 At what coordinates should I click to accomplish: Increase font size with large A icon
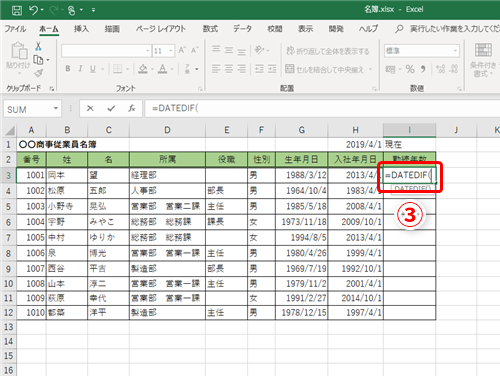coord(182,50)
